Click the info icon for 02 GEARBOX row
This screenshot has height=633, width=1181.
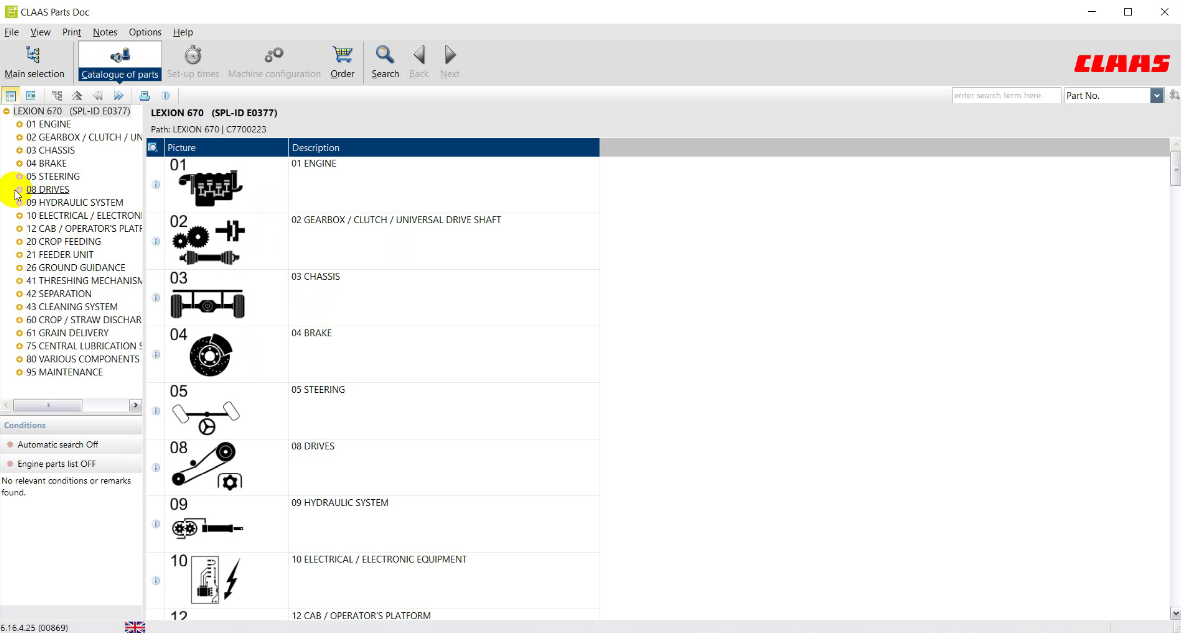[x=156, y=241]
